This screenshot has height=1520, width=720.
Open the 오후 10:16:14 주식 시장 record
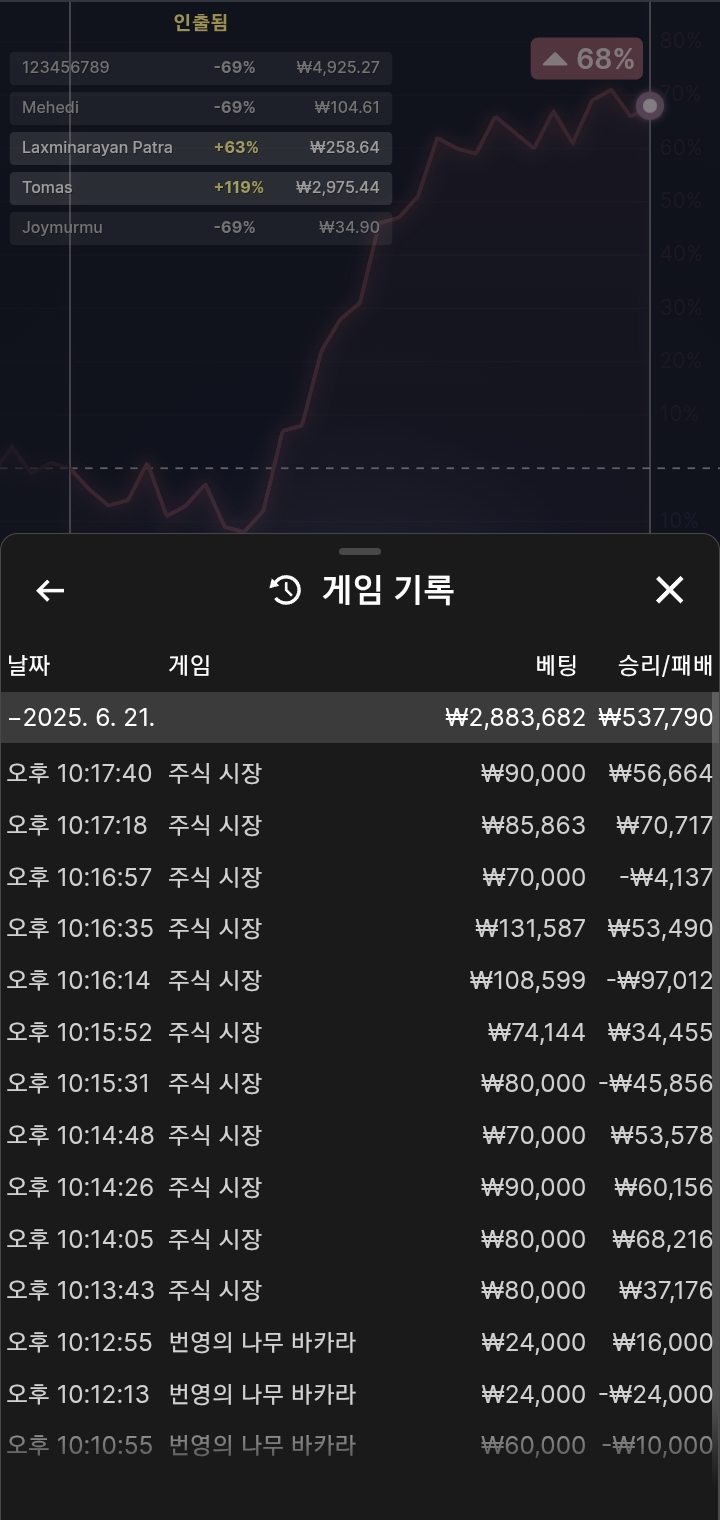click(x=360, y=980)
